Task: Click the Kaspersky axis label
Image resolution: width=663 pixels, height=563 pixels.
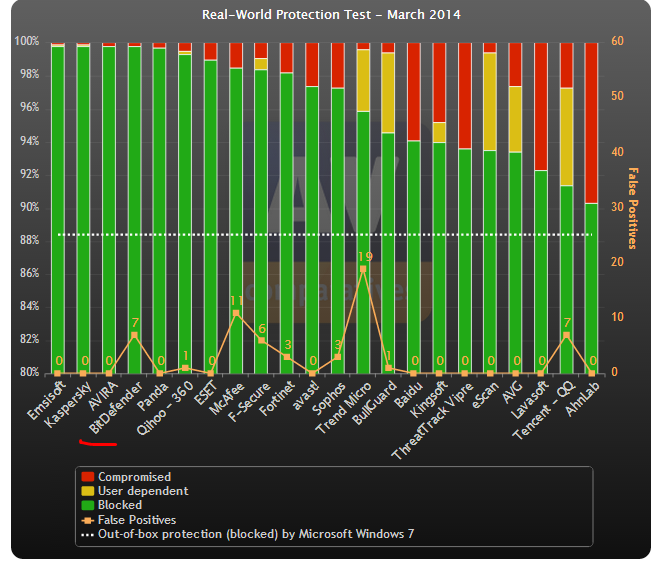Action: pyautogui.click(x=67, y=405)
